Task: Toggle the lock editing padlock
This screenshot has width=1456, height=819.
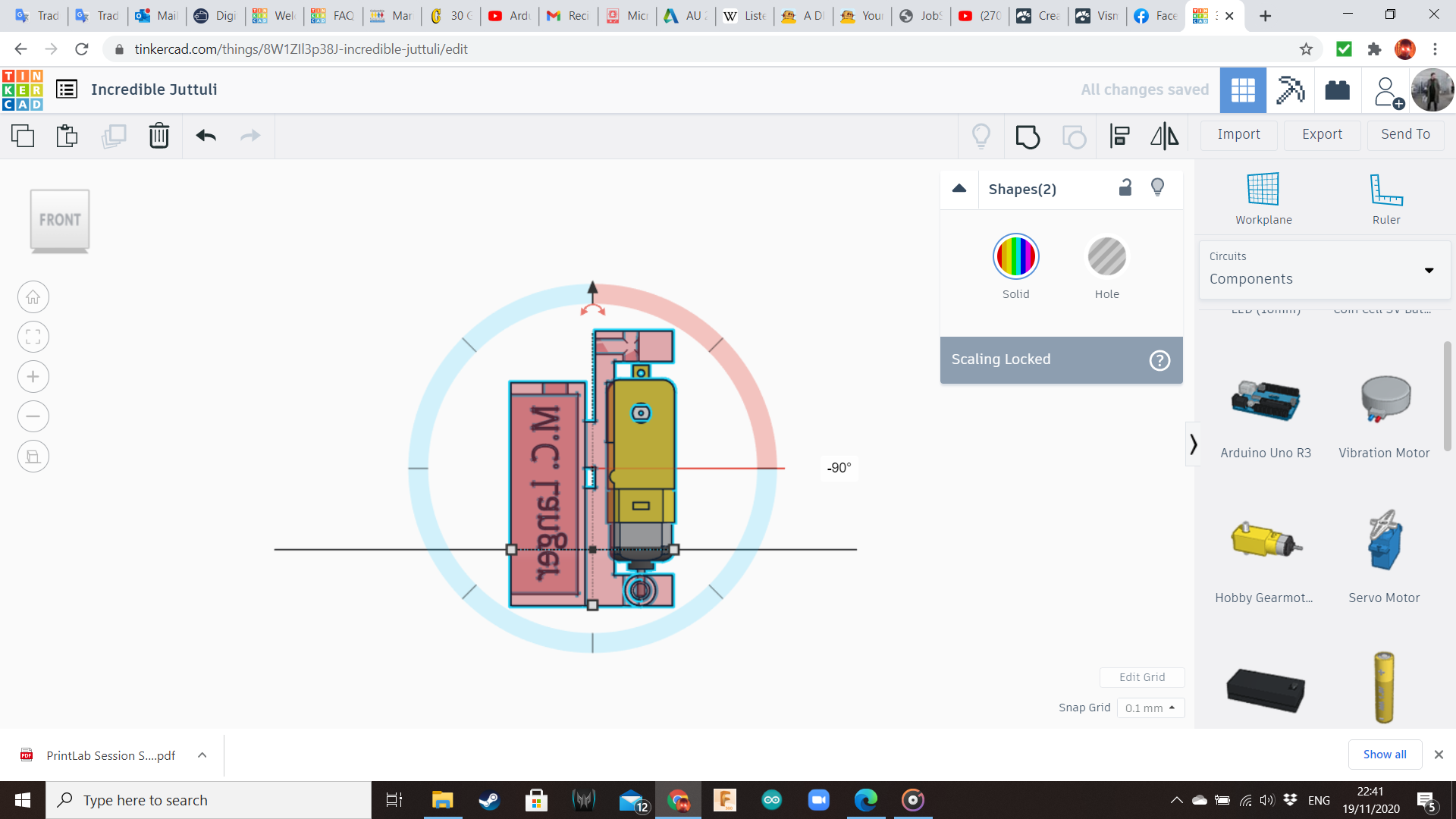Action: tap(1125, 187)
